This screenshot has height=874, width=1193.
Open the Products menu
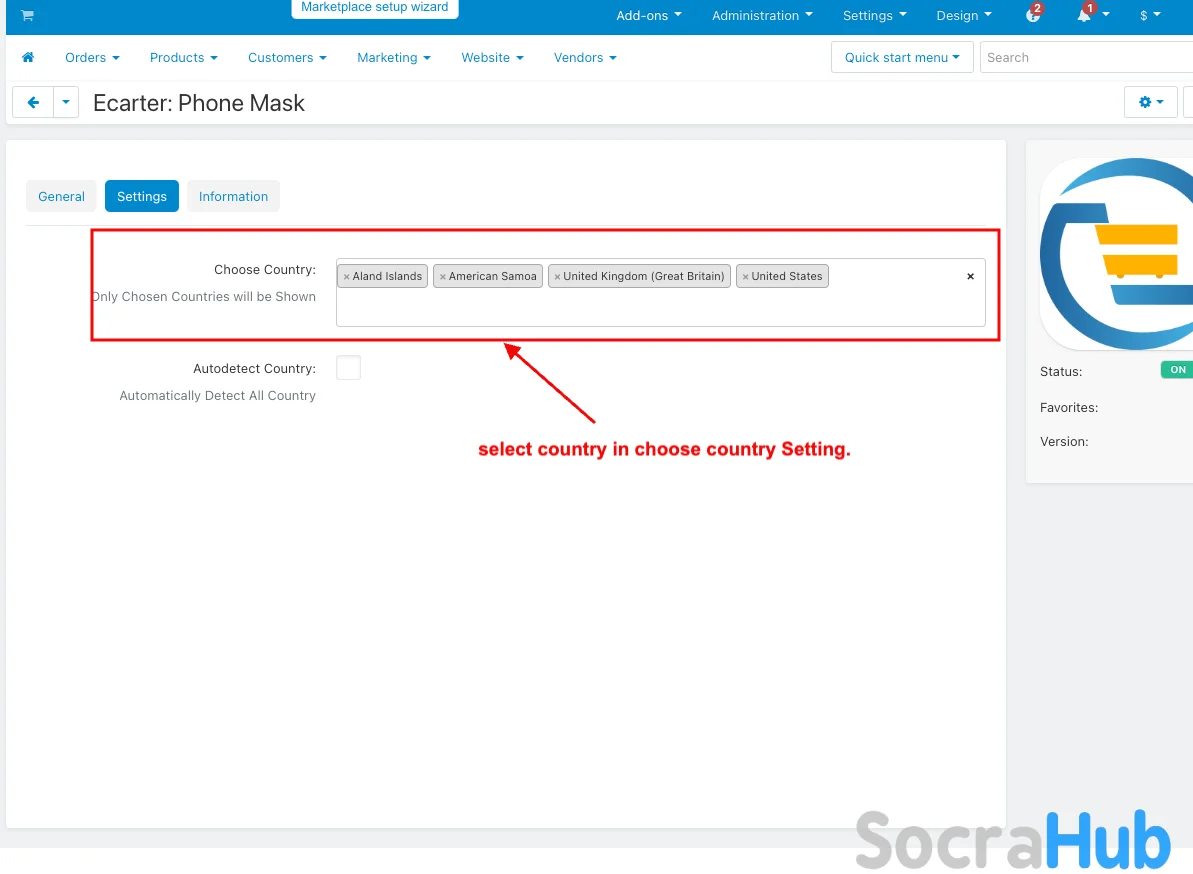tap(183, 57)
